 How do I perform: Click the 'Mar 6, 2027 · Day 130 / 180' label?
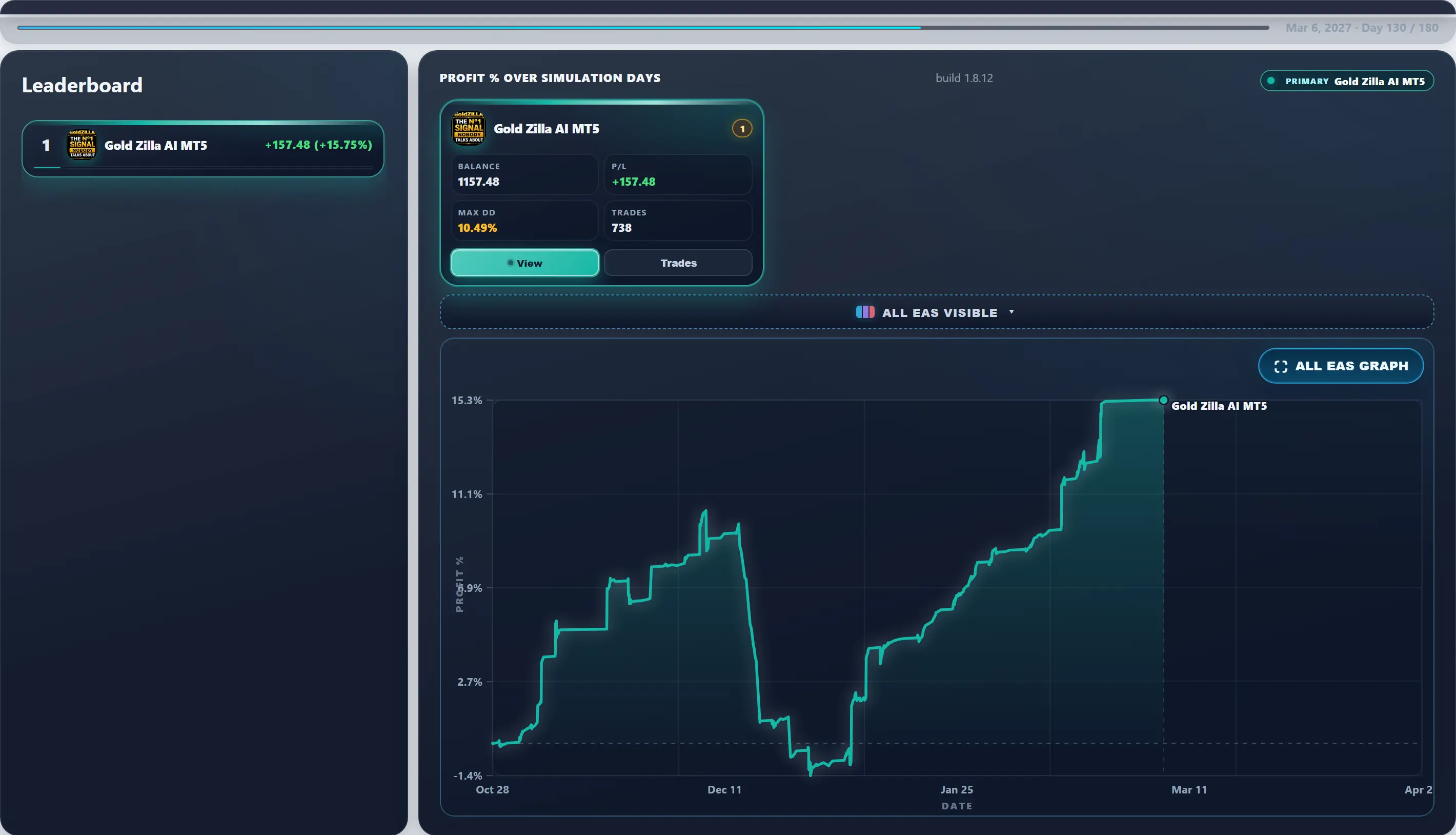1362,28
